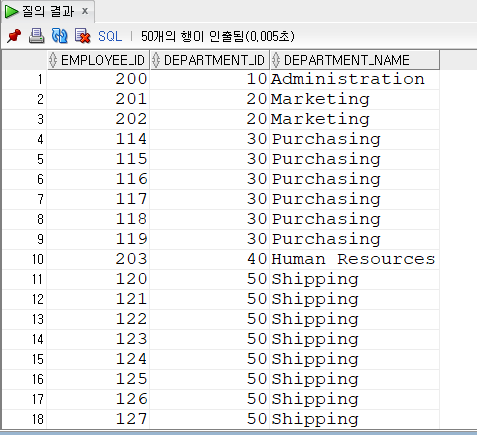The height and width of the screenshot is (435, 477).
Task: Click the 50개의 행이 인출됨 status text
Action: [218, 36]
